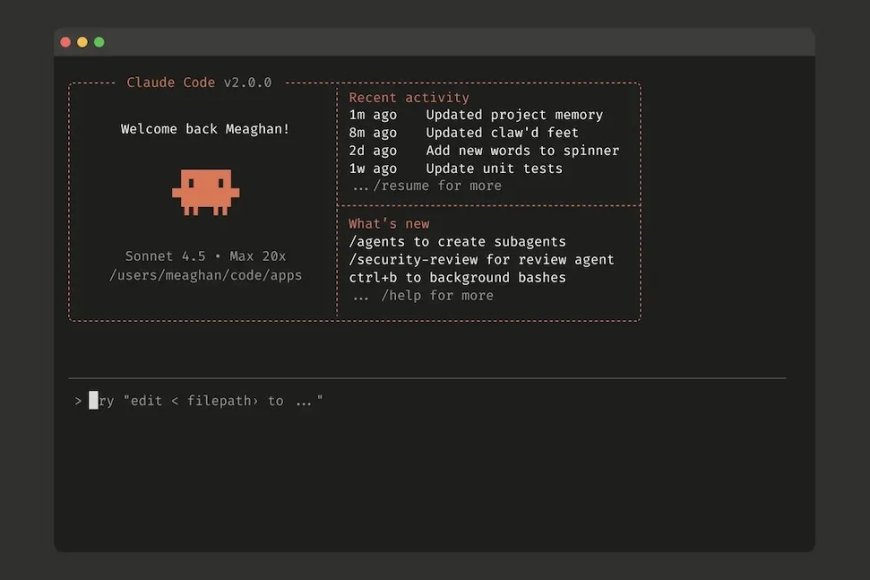Click "/agents to create subagents" line
The width and height of the screenshot is (870, 580).
(457, 242)
